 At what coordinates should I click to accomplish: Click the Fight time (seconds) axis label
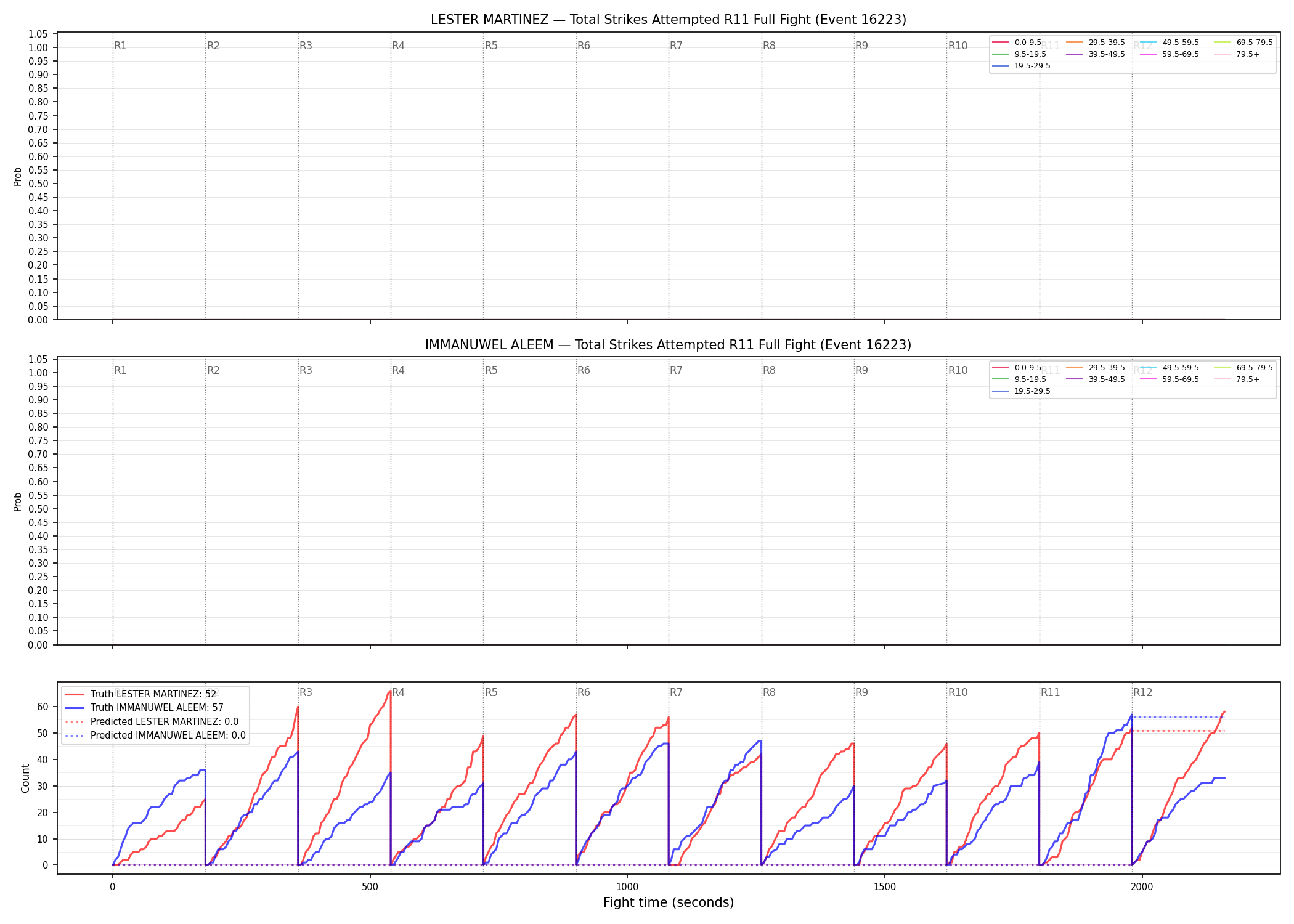click(669, 902)
